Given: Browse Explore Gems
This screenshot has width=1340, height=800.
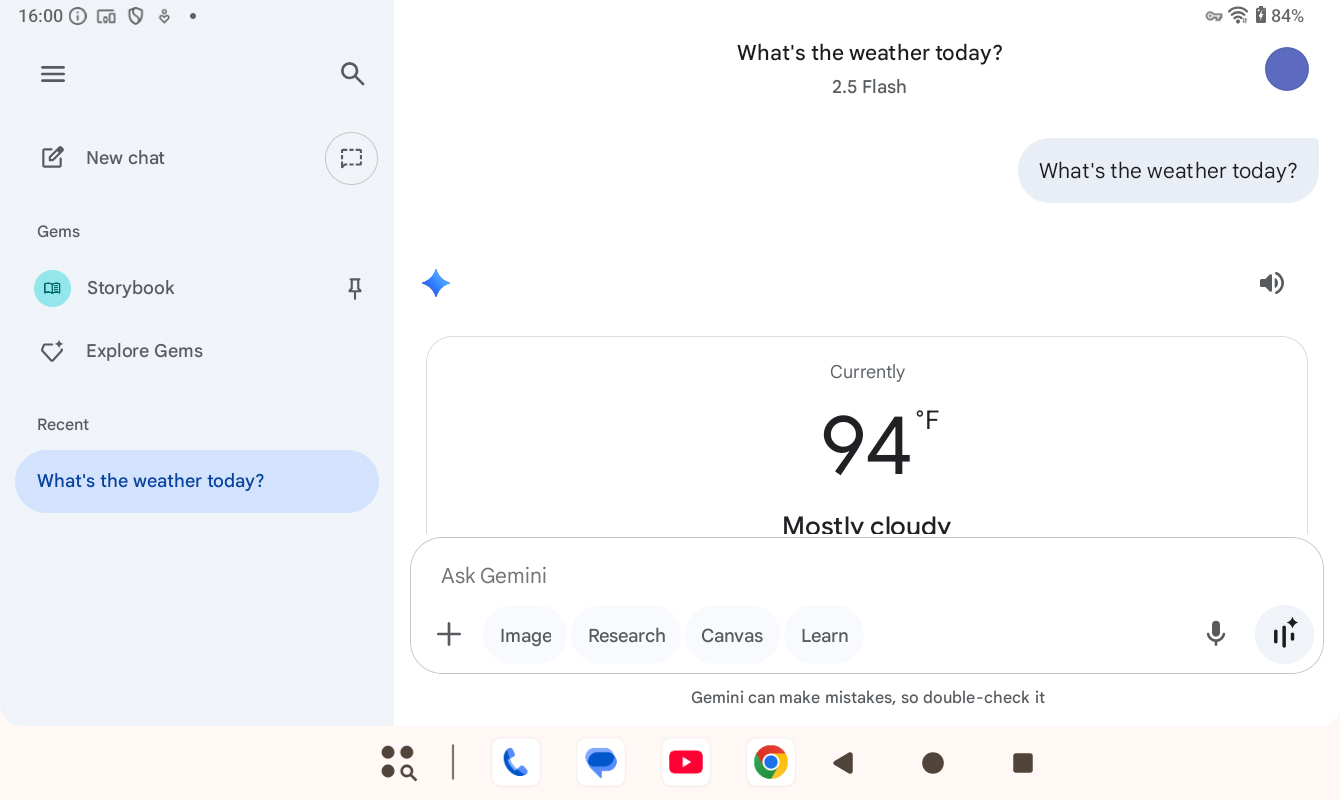Looking at the screenshot, I should [x=144, y=351].
